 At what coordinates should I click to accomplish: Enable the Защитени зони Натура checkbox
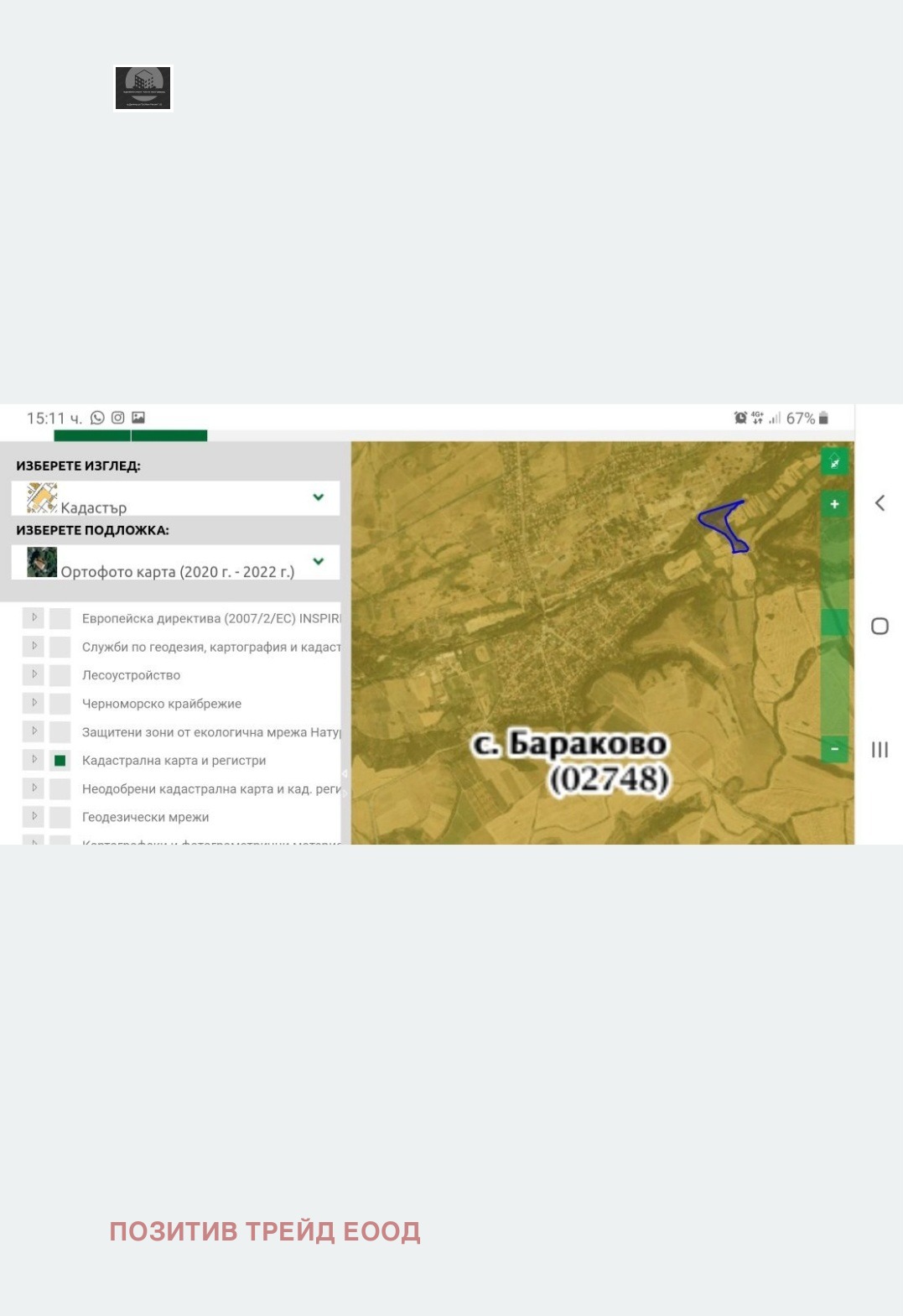pos(60,732)
